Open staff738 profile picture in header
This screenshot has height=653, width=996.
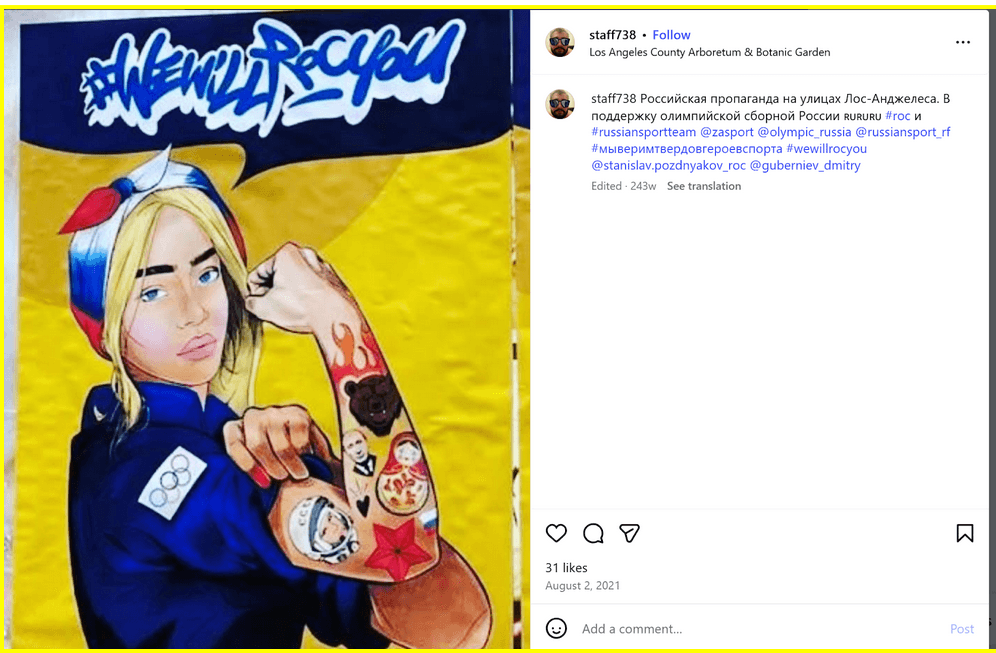560,43
